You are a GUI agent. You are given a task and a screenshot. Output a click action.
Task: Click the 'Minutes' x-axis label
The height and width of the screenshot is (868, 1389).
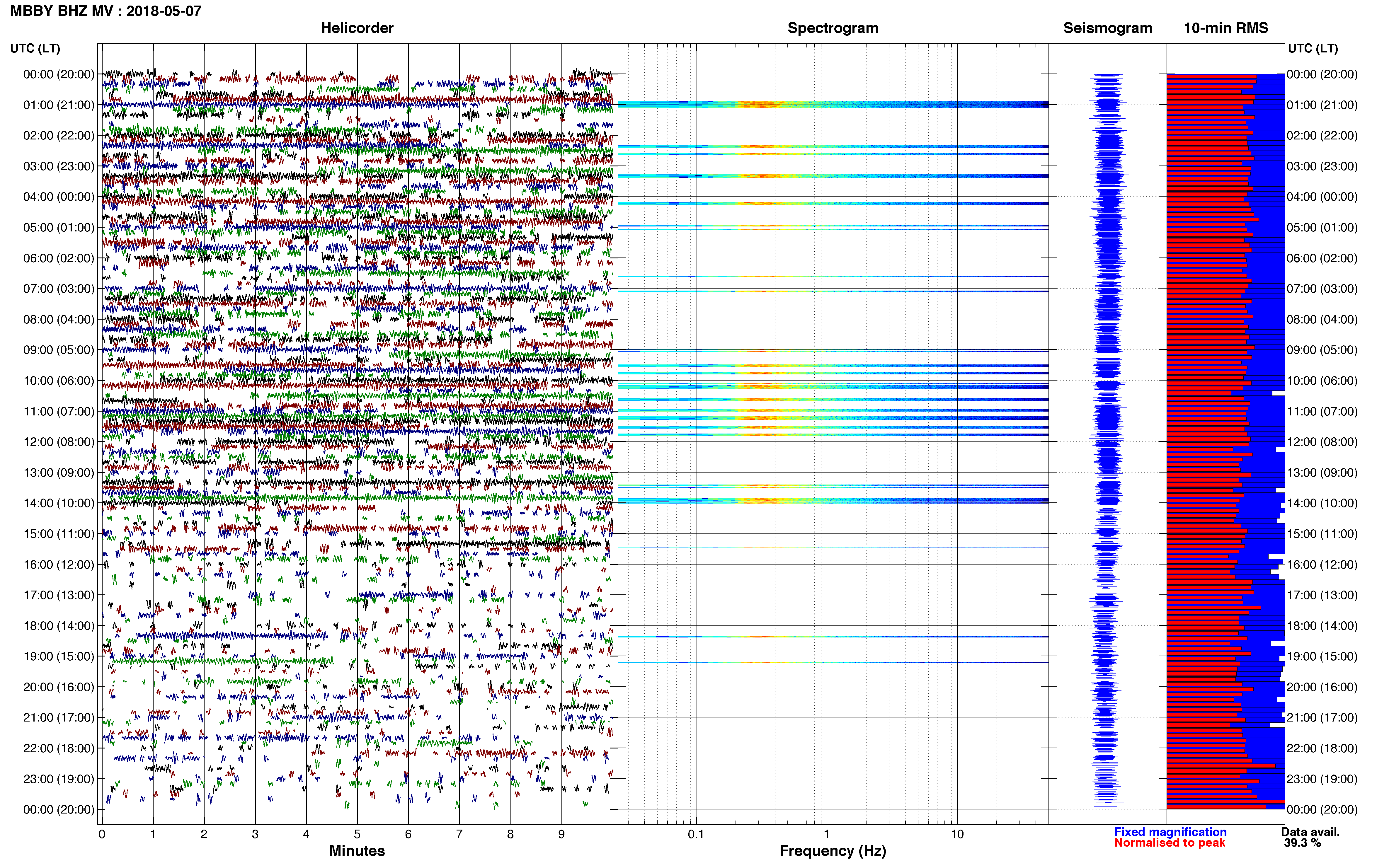point(357,851)
